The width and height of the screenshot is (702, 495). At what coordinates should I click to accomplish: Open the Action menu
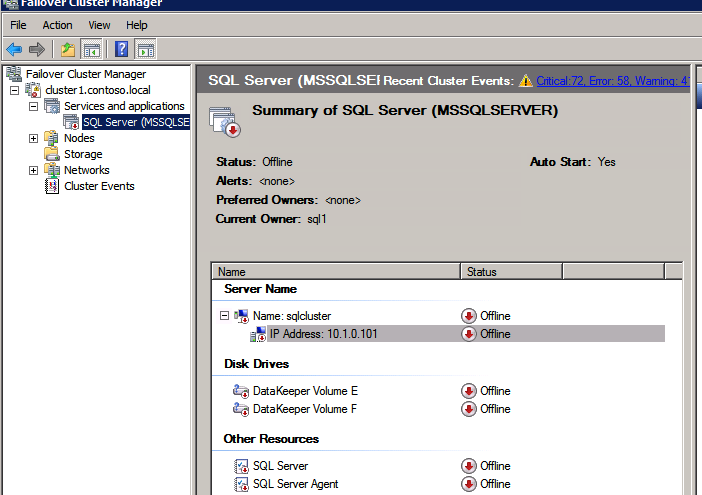[x=57, y=25]
